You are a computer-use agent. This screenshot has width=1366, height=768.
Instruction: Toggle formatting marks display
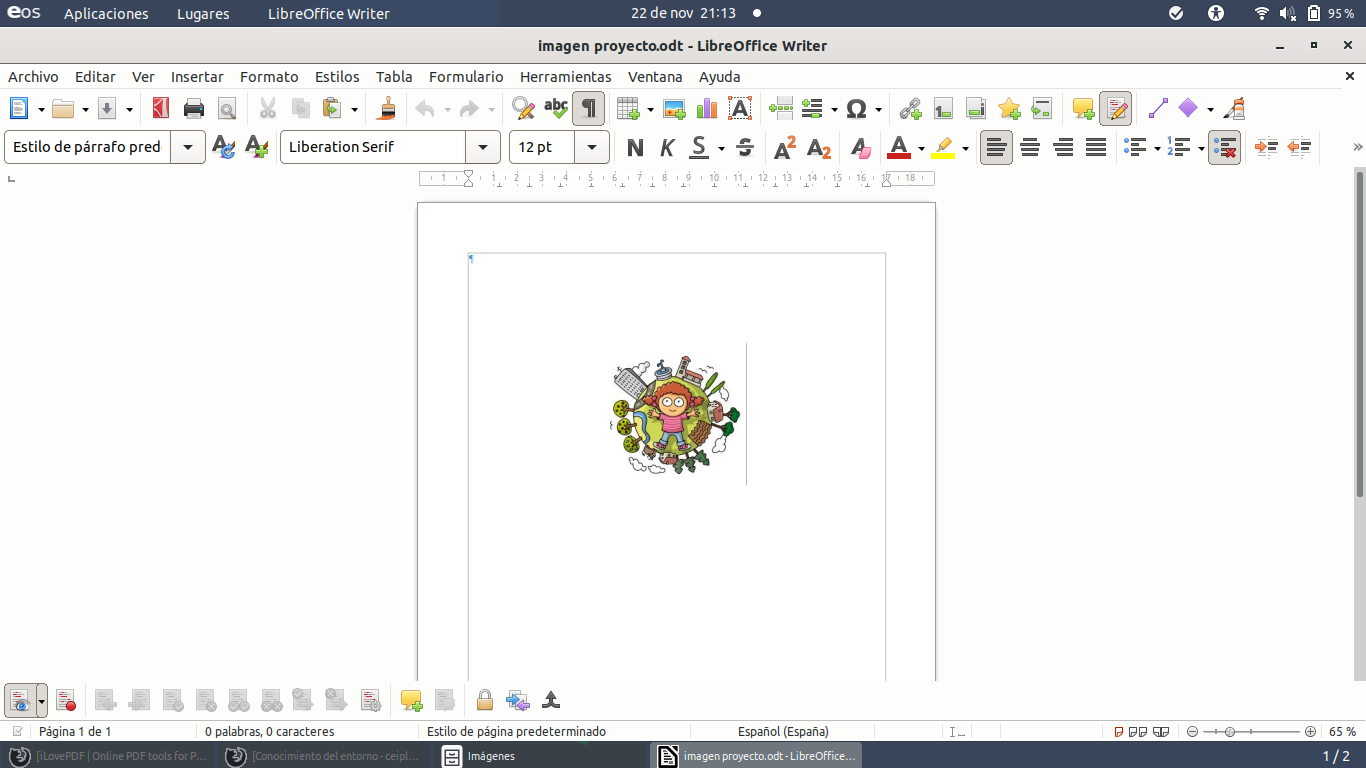tap(588, 108)
